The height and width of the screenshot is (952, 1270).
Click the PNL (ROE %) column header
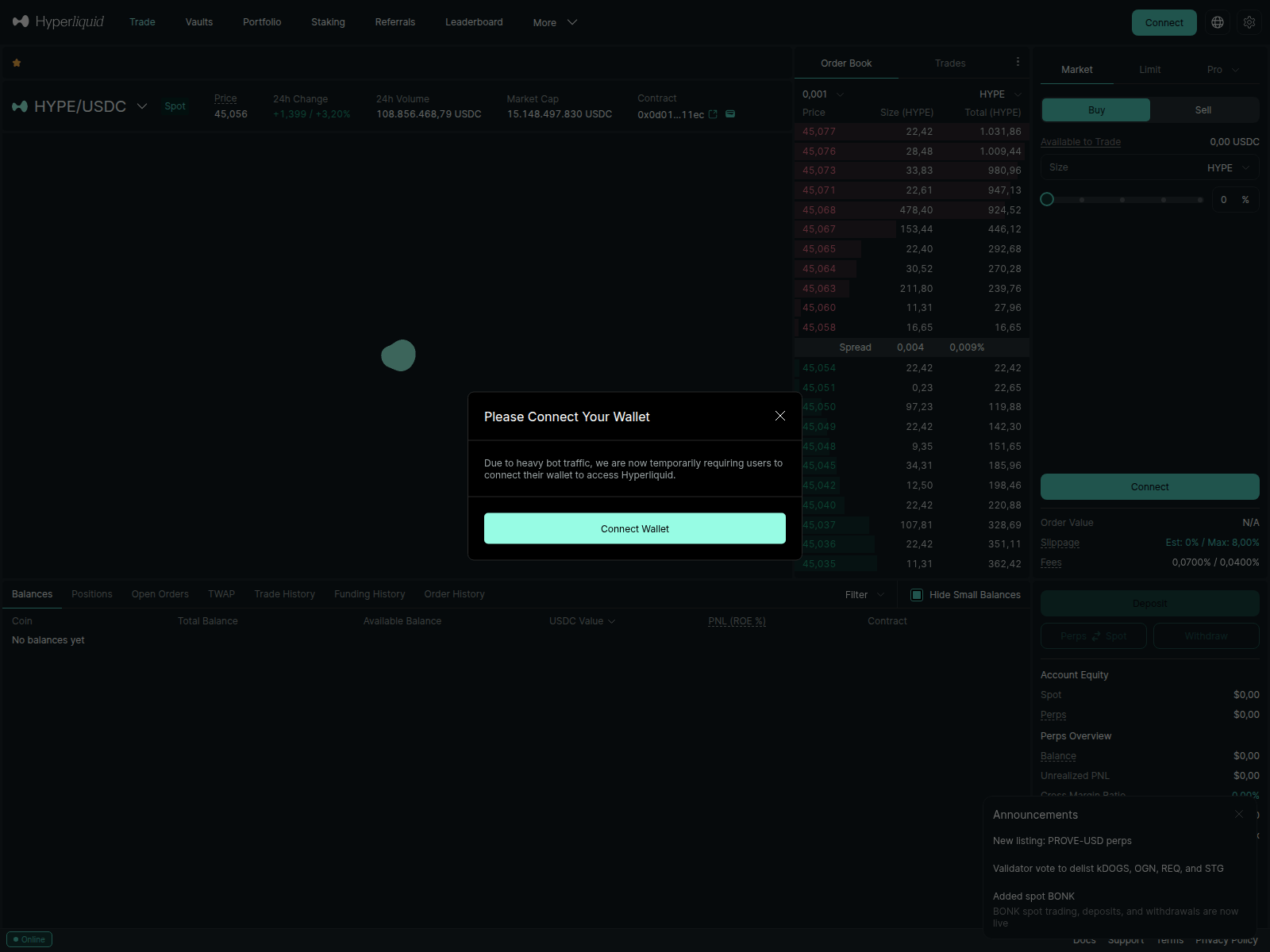[737, 621]
